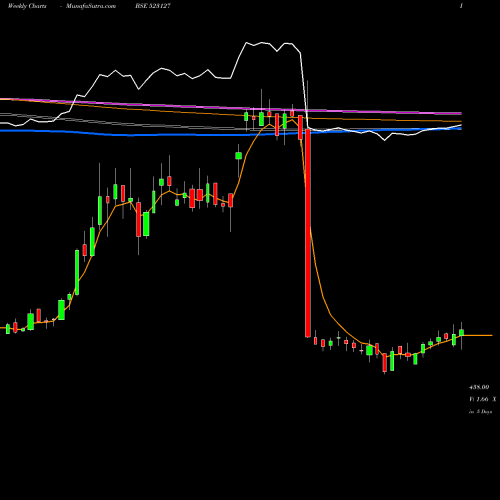Click the 'V: 1.66 X' volume text
This screenshot has height=500, width=500.
click(x=482, y=399)
